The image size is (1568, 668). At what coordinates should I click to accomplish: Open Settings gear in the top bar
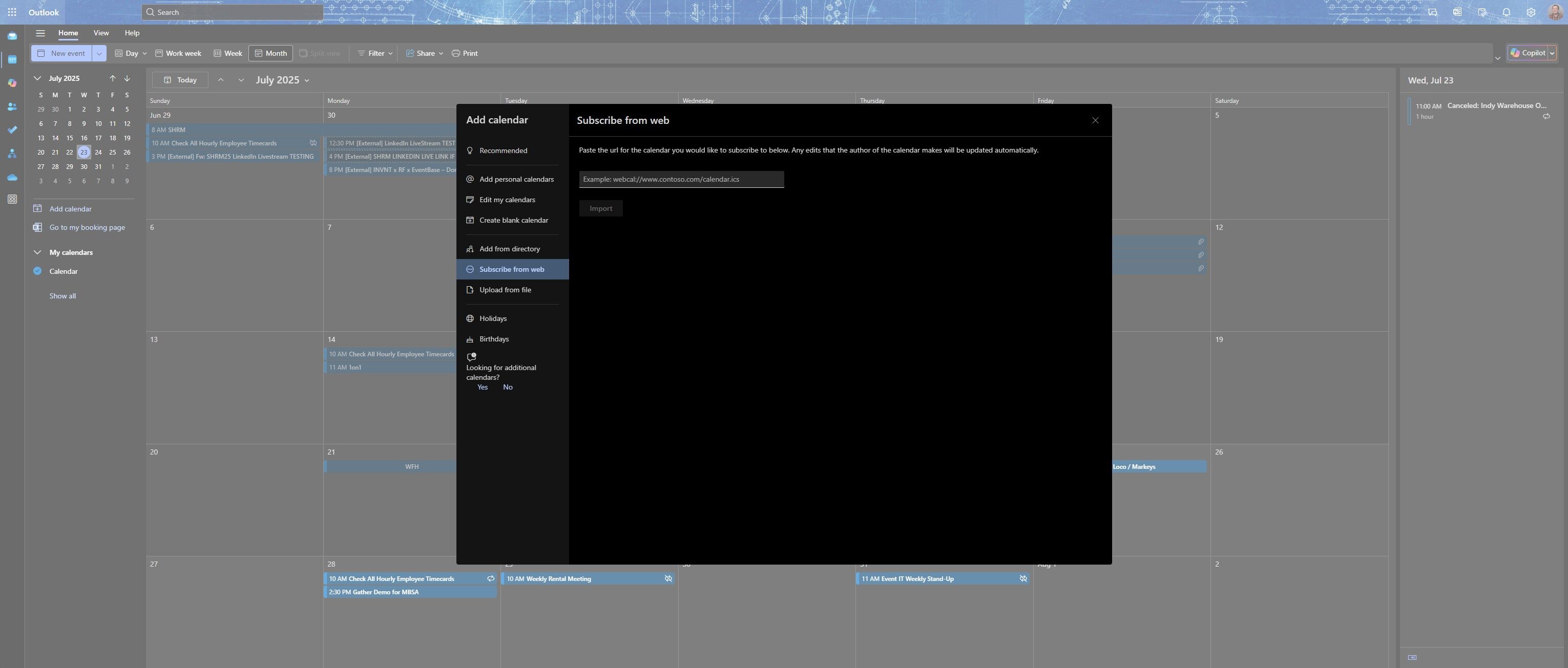coord(1531,12)
